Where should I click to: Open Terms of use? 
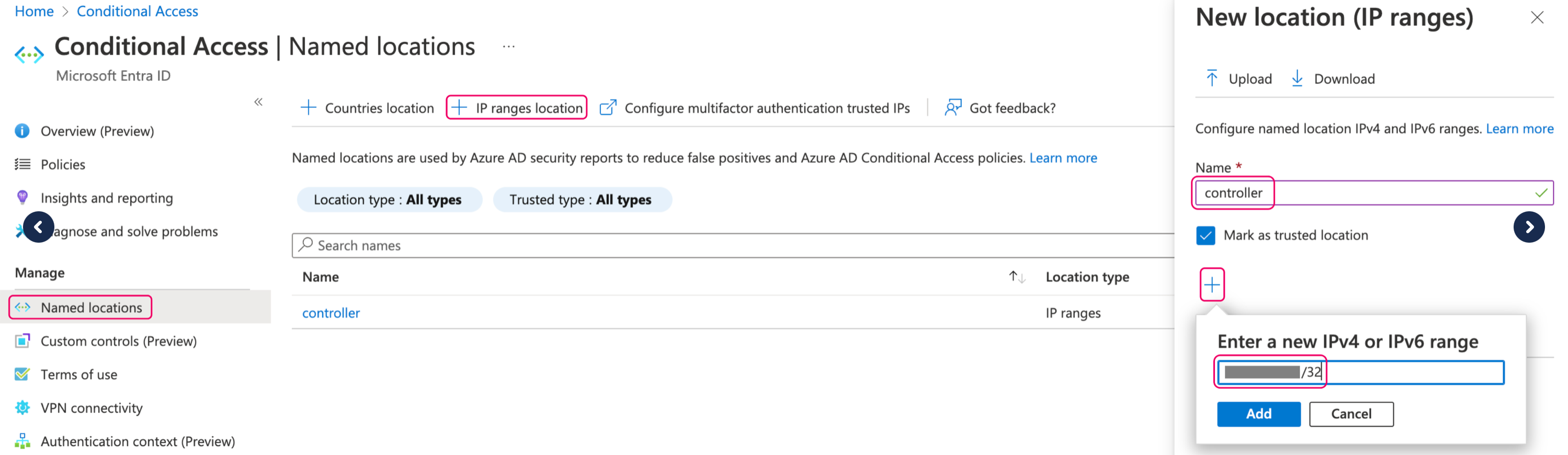coord(78,374)
